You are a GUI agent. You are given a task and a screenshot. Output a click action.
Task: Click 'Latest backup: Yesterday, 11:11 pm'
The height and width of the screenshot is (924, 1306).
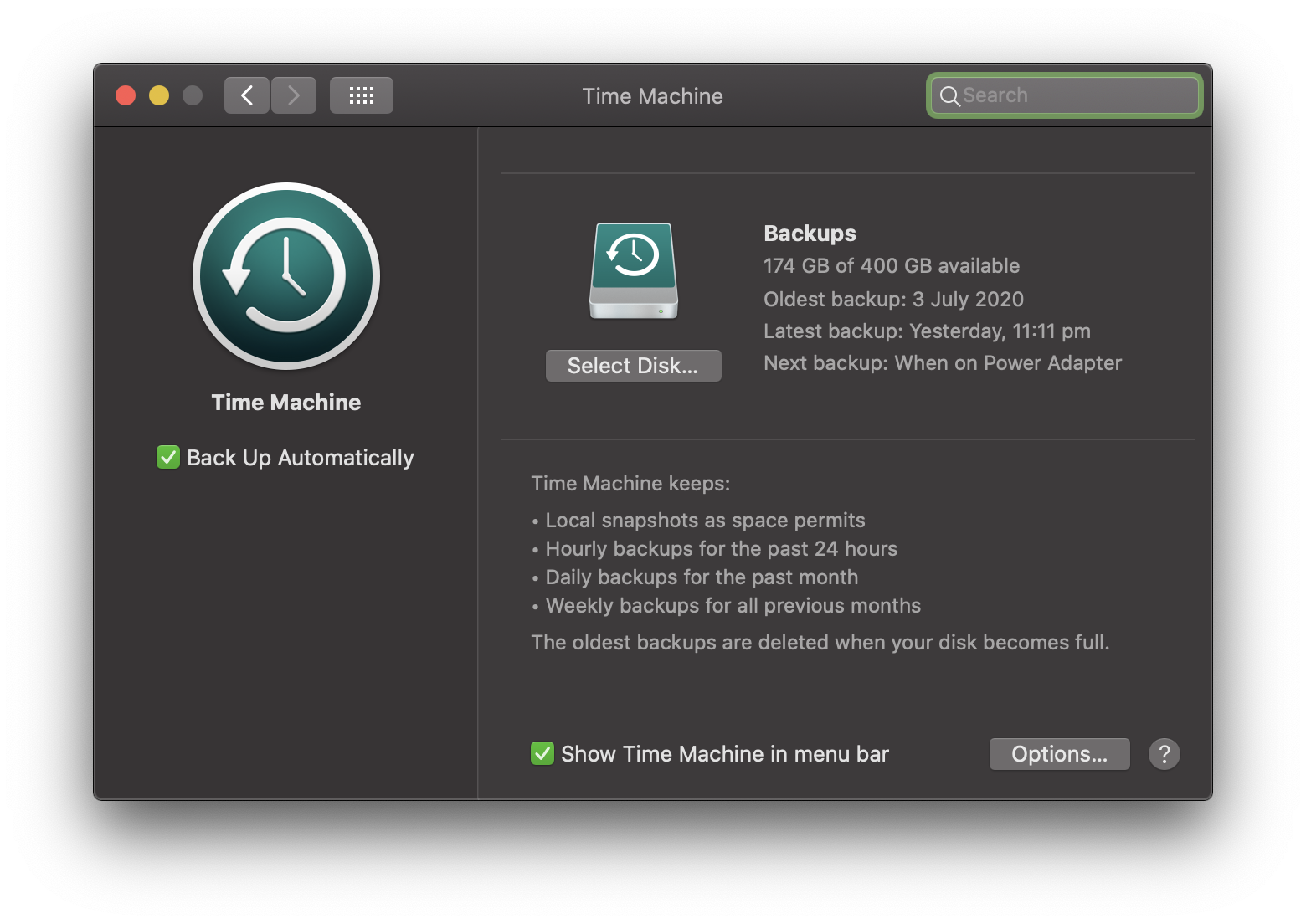click(927, 331)
